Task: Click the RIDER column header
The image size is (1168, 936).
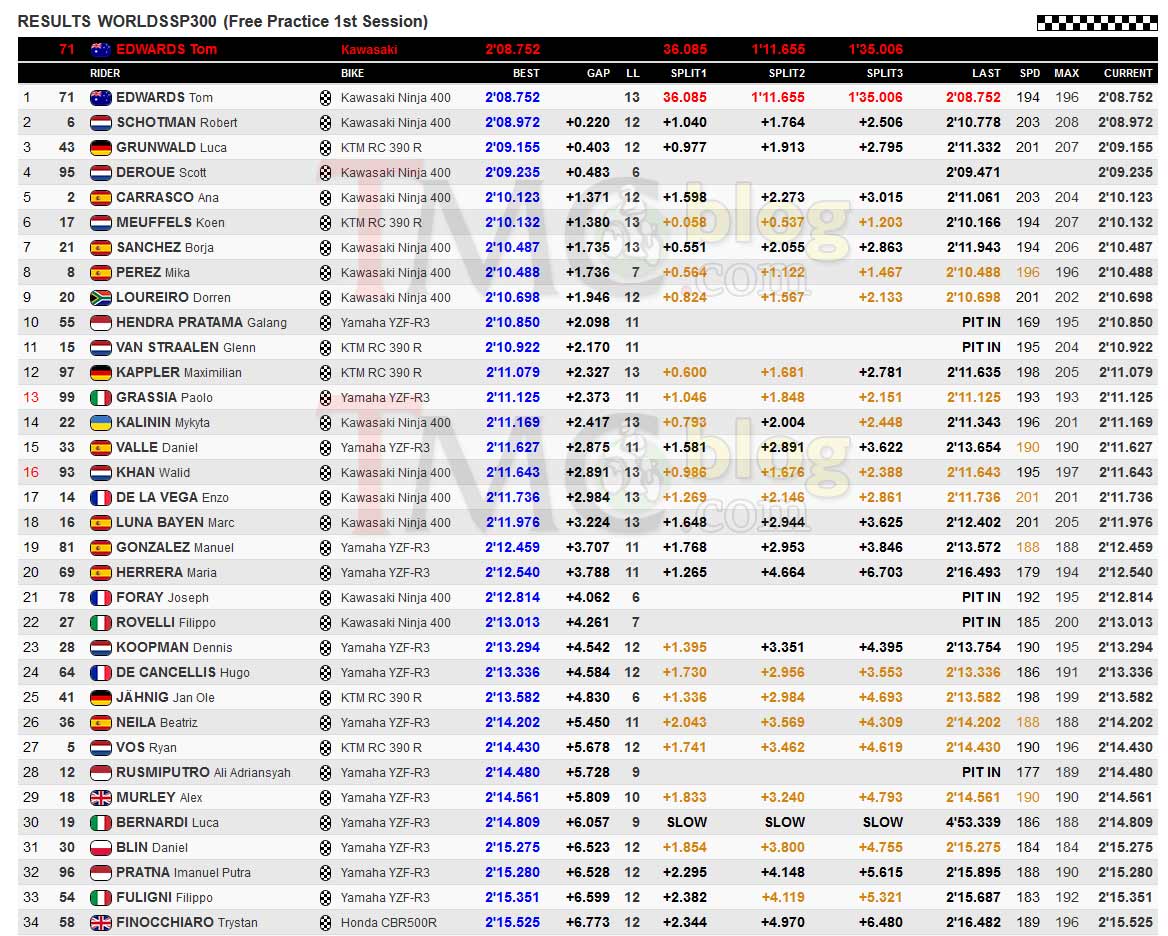Action: coord(105,73)
